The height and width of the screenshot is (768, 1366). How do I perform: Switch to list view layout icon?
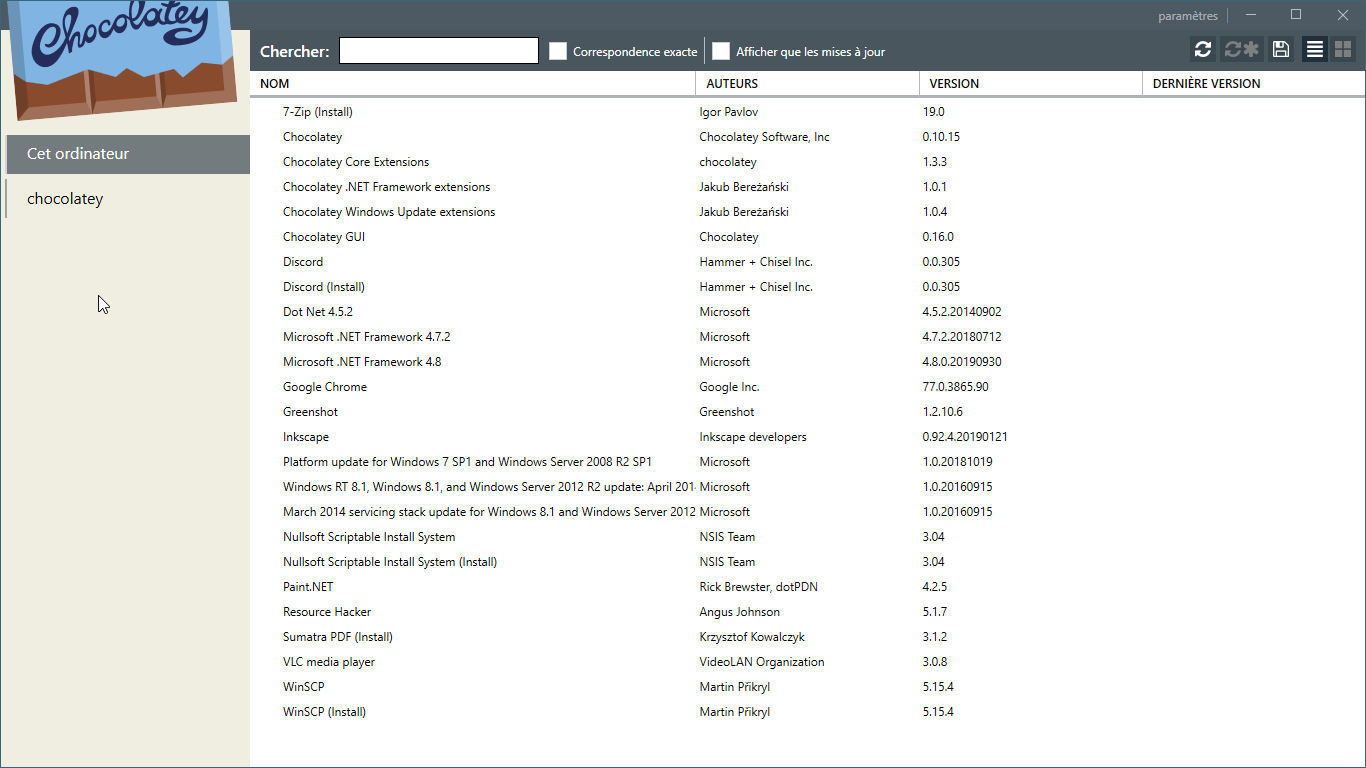(x=1315, y=50)
